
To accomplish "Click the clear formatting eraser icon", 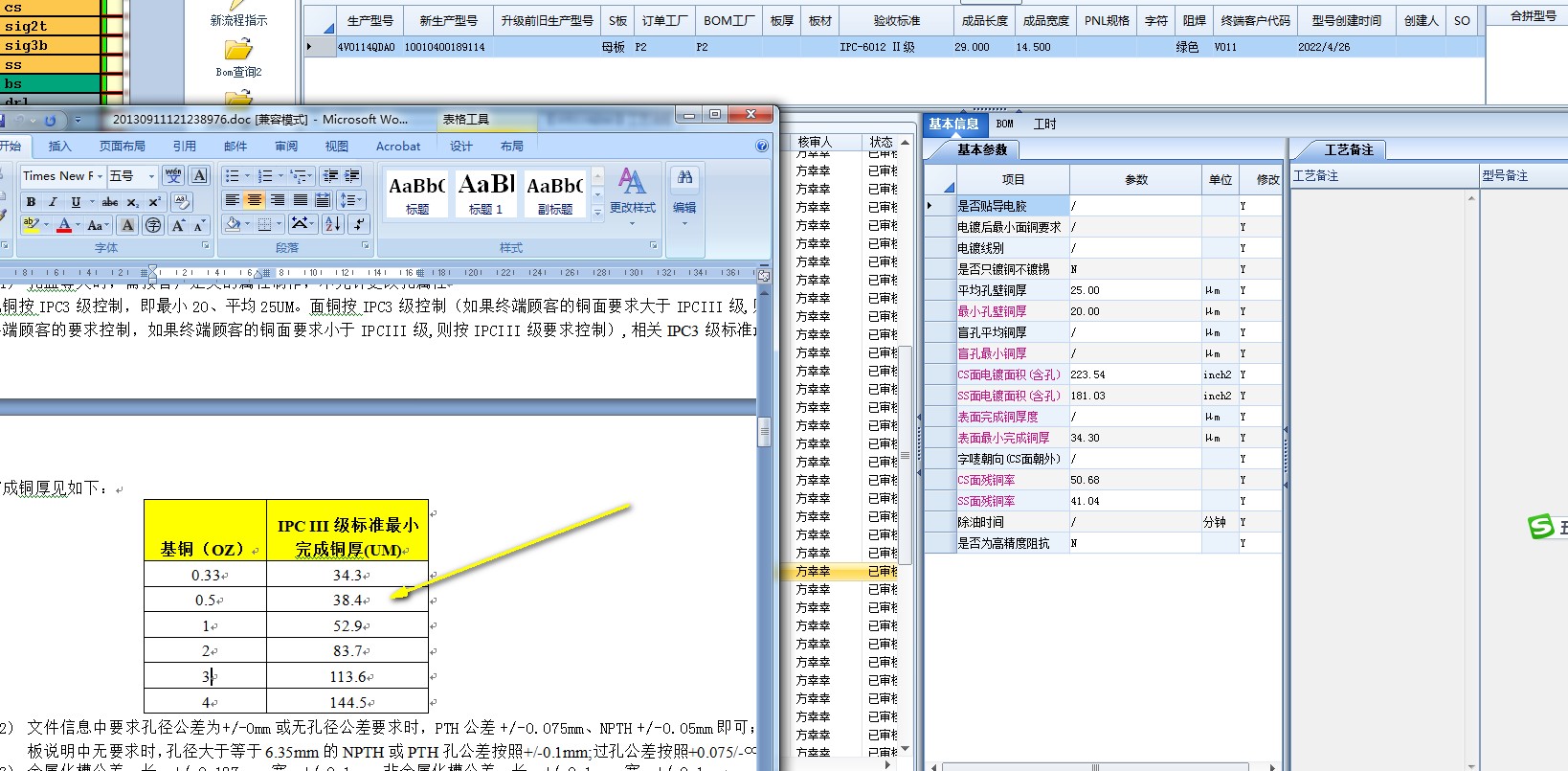I will click(x=181, y=202).
